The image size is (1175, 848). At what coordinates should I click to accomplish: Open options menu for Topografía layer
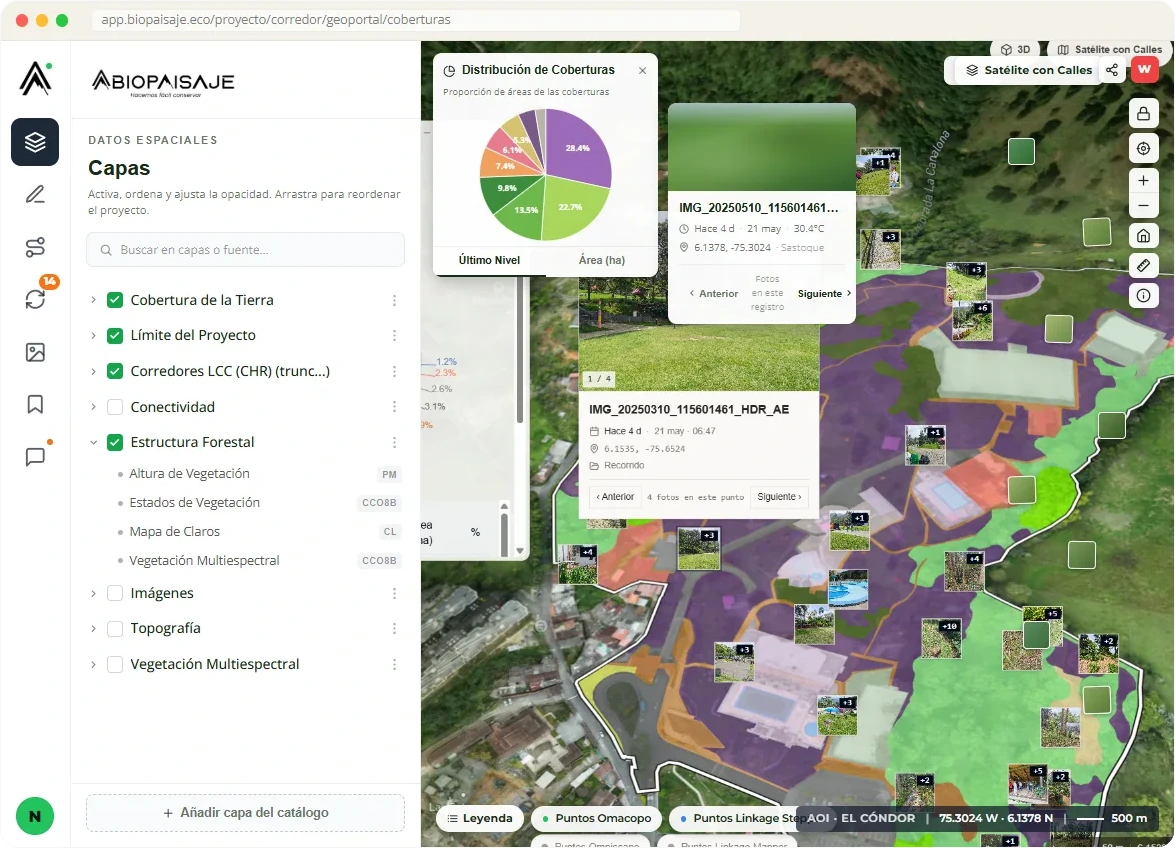(x=394, y=629)
